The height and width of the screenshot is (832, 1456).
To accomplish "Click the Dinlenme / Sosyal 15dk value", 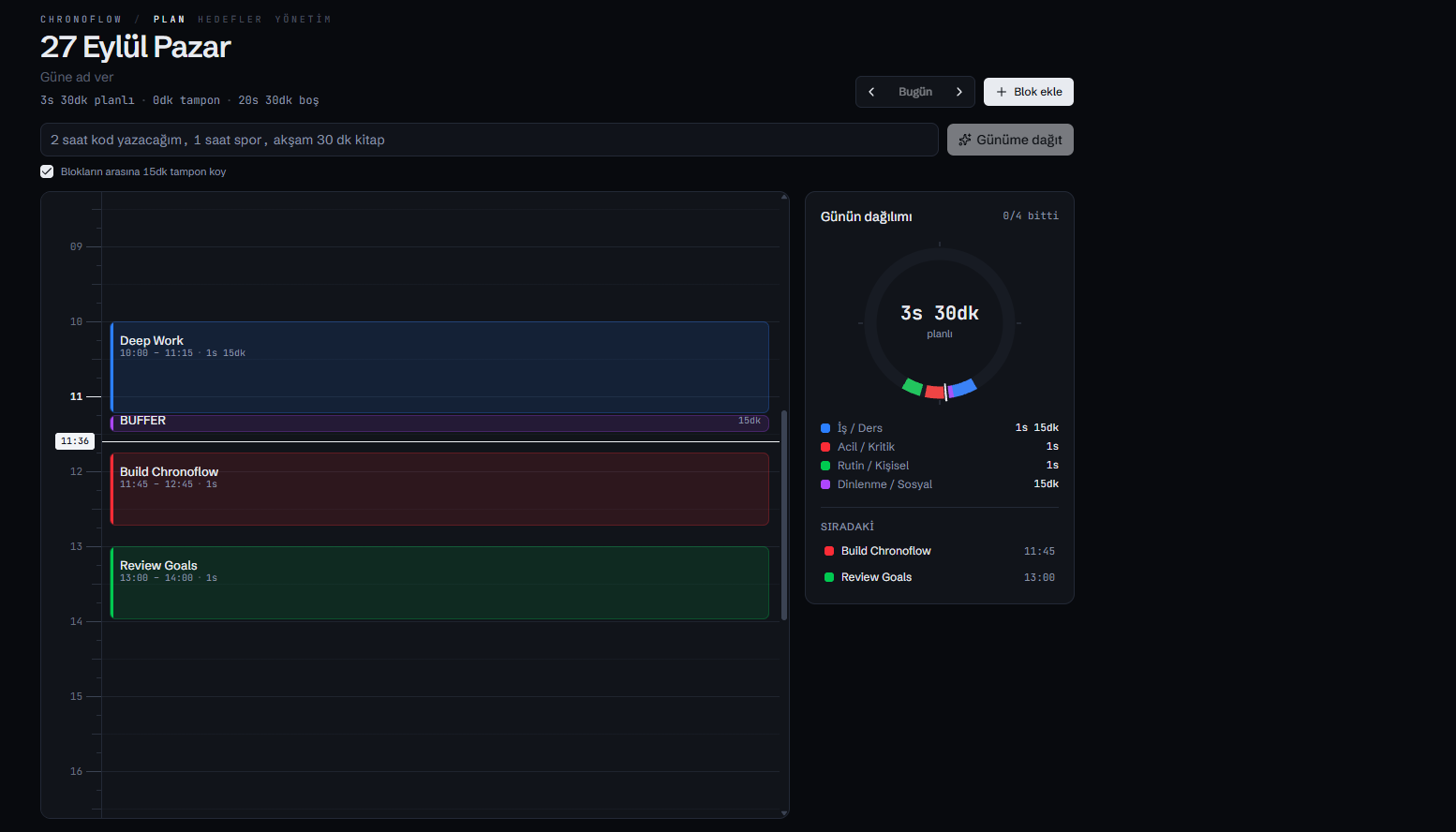I will [1047, 484].
